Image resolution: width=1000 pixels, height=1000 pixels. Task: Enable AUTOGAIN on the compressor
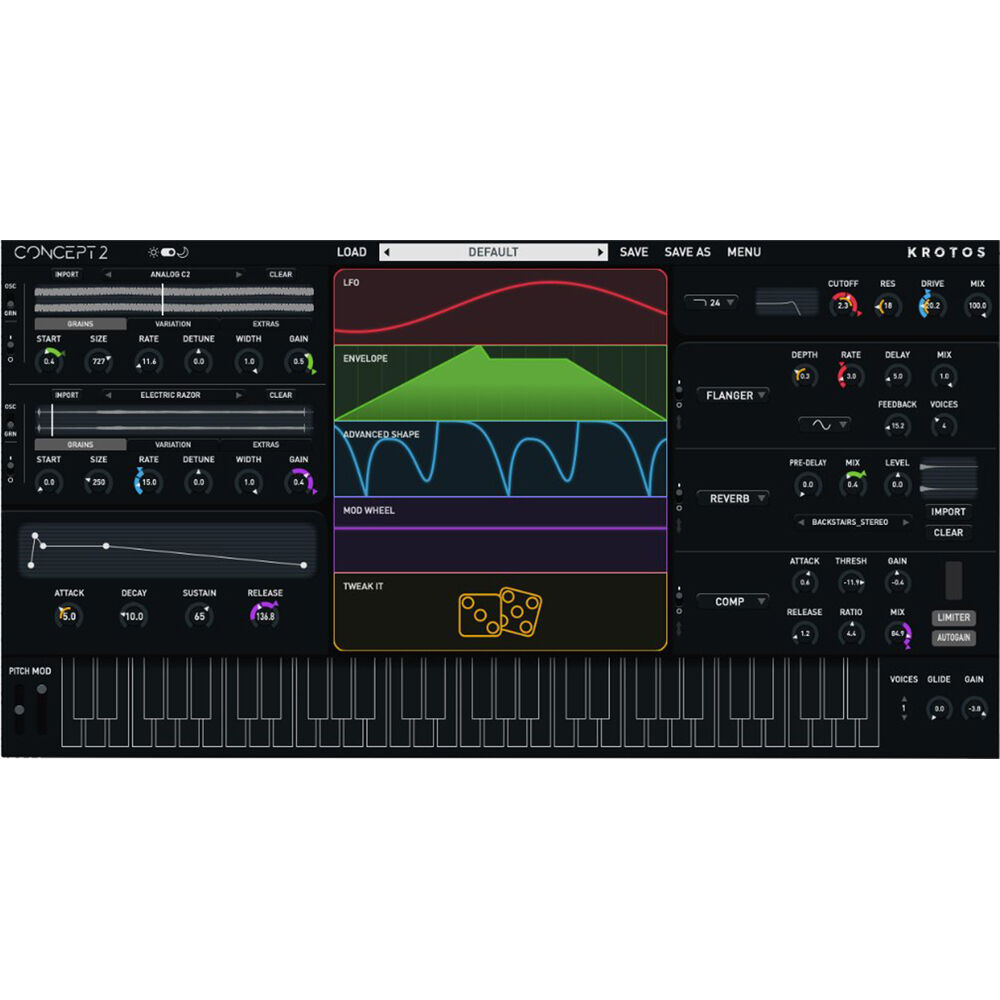[953, 638]
